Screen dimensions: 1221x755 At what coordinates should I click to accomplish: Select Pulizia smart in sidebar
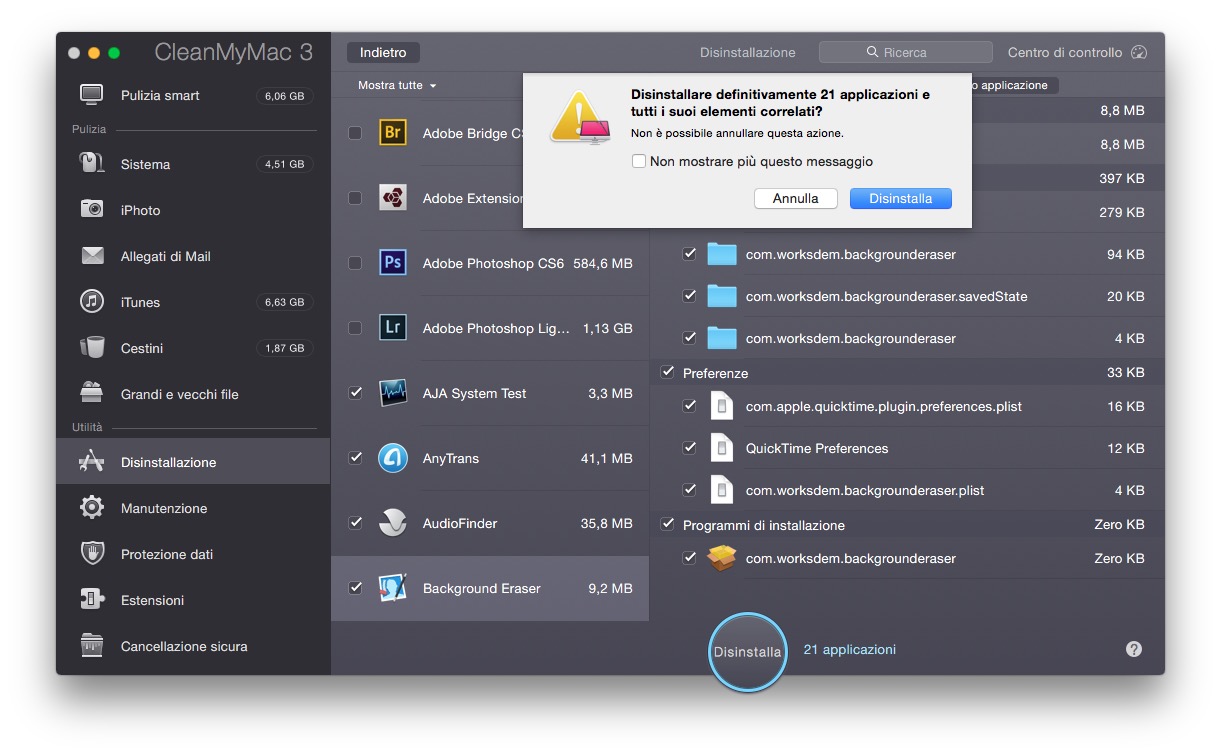(x=193, y=96)
